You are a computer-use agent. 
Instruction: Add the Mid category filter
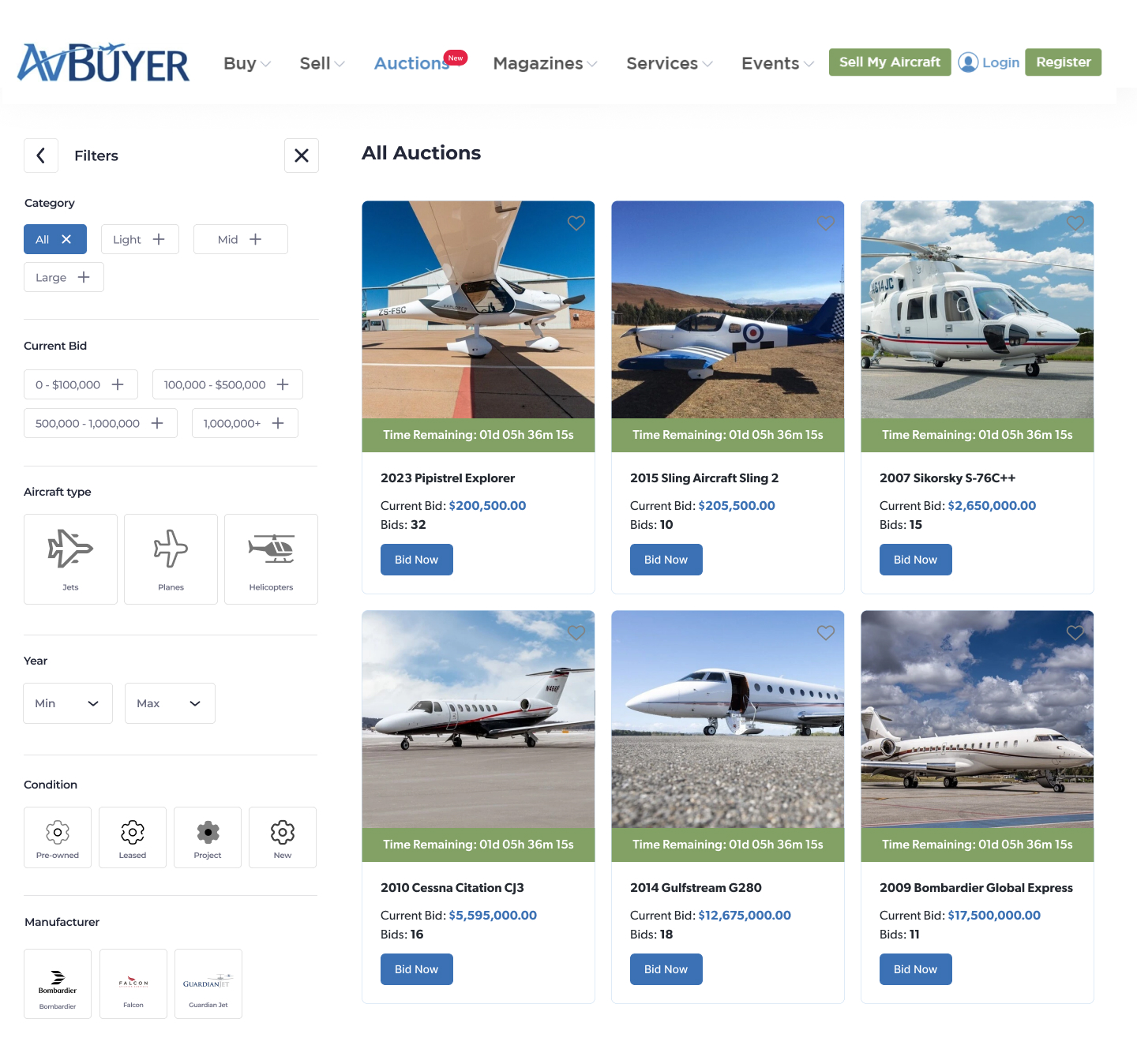tap(241, 239)
